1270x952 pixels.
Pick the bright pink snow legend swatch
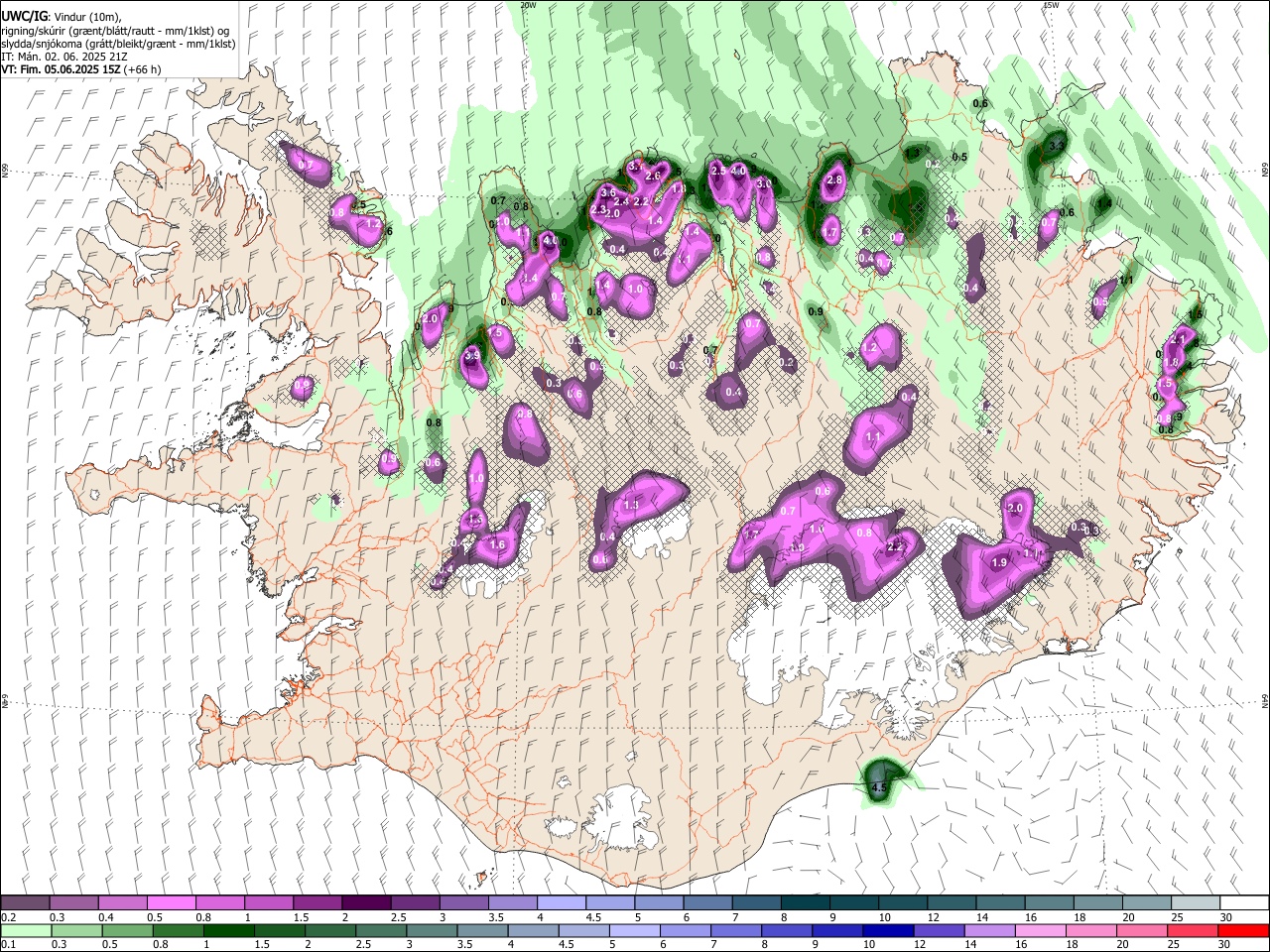172,902
